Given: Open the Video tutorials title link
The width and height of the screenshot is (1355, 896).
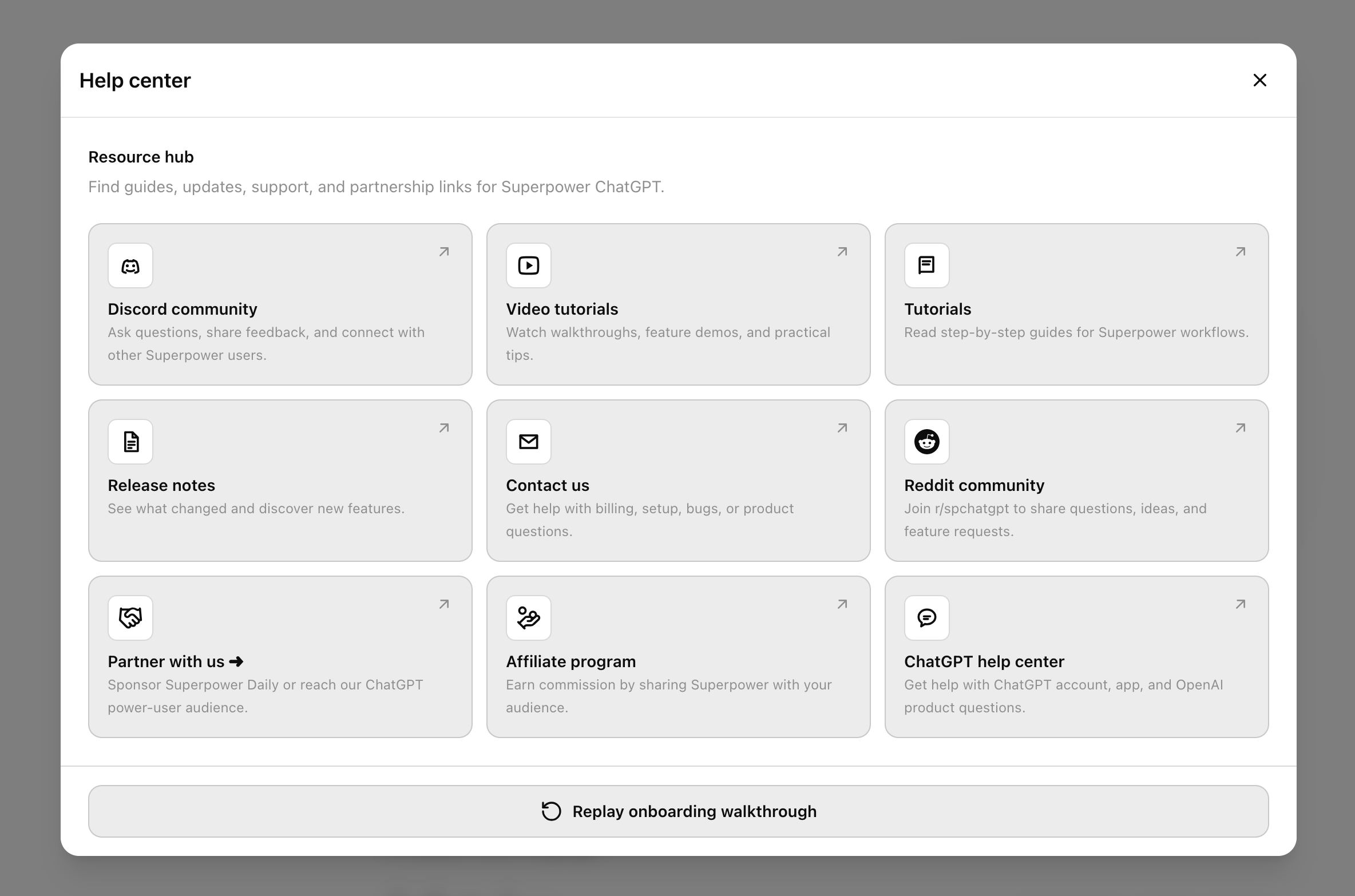Looking at the screenshot, I should click(562, 309).
